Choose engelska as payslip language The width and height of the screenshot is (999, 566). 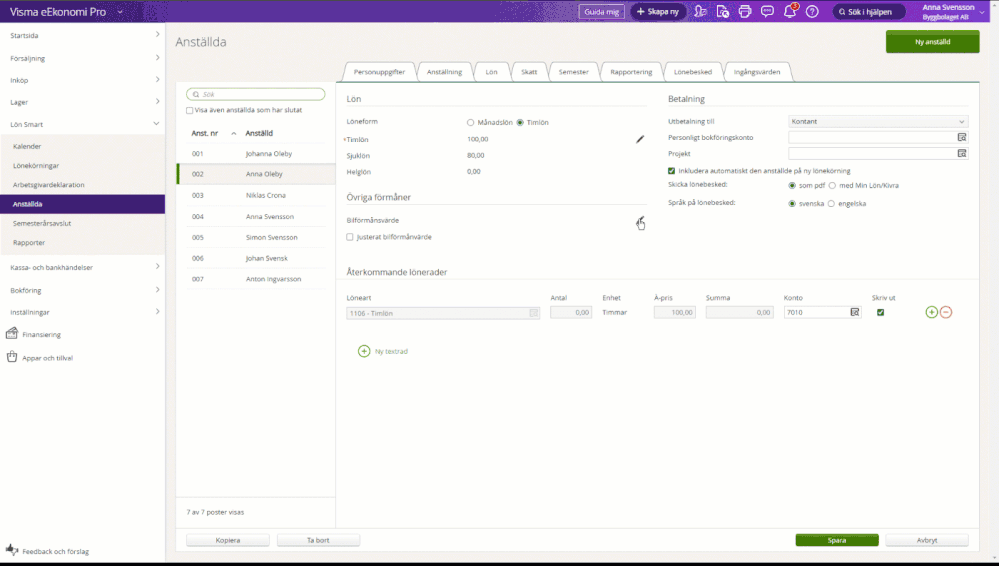830,203
